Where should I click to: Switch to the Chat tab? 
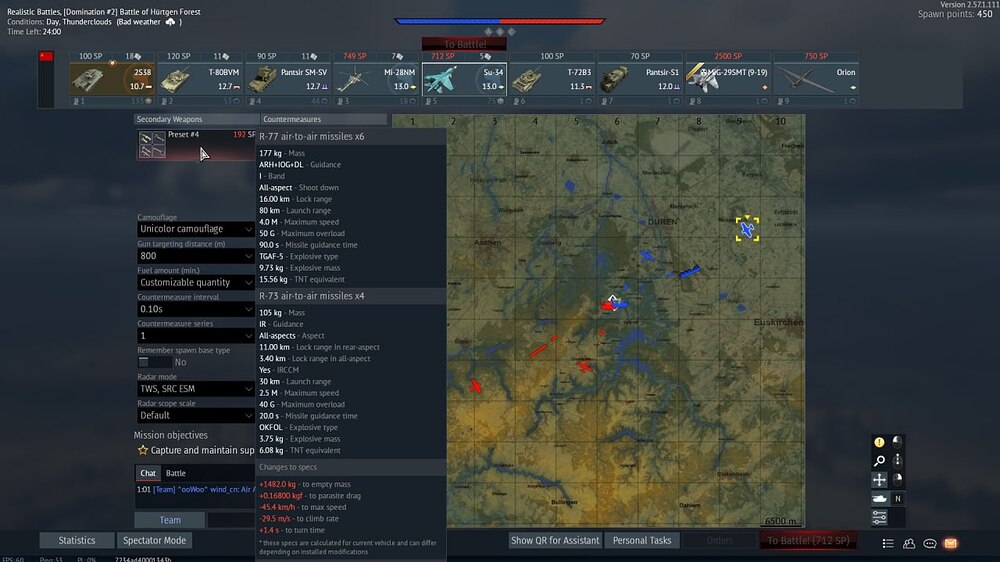(x=148, y=473)
